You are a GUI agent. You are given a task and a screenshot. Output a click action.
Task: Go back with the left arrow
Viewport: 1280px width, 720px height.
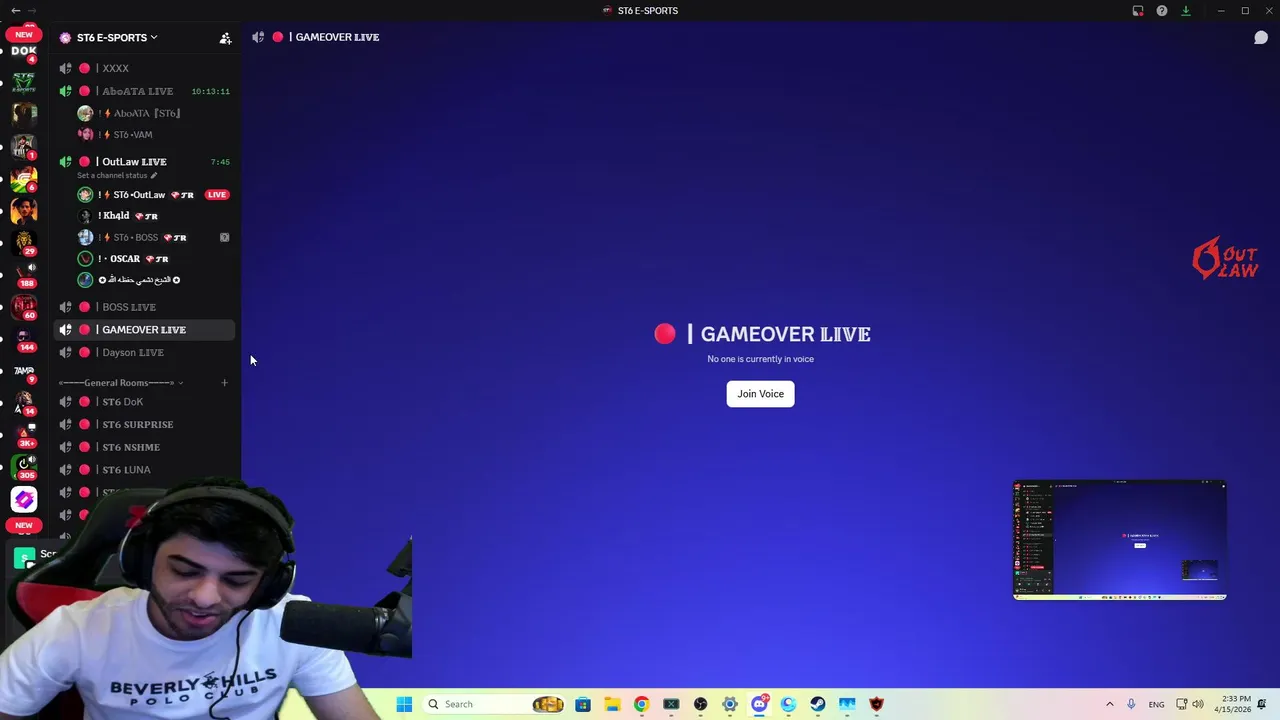15,11
